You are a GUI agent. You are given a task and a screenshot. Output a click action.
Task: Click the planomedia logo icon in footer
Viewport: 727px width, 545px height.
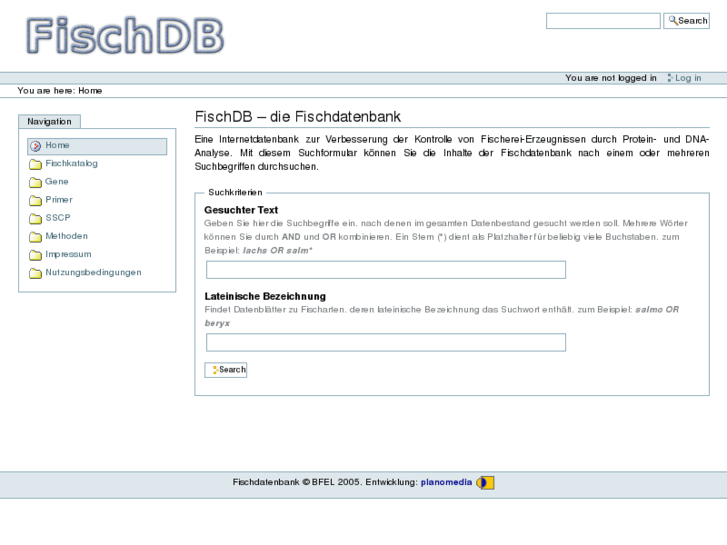485,483
